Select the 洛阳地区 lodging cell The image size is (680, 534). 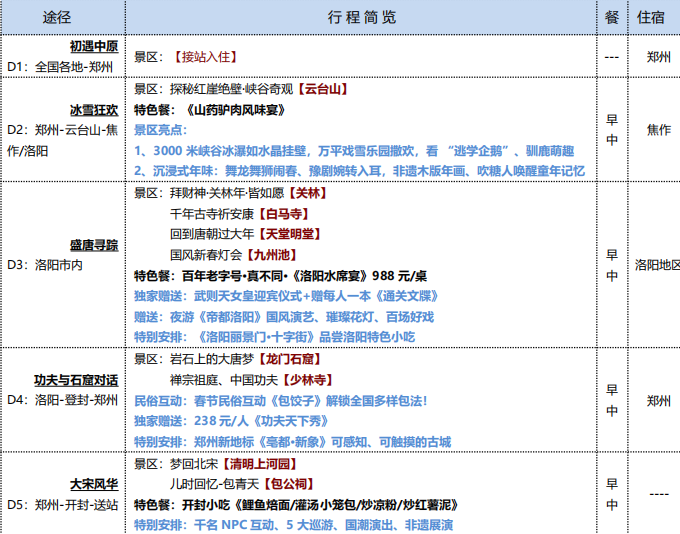pos(655,265)
